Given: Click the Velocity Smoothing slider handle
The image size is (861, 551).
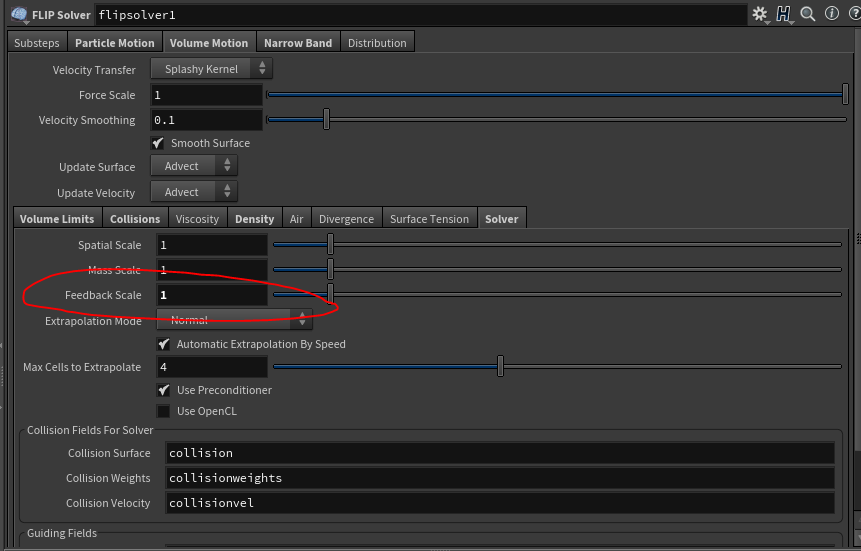Looking at the screenshot, I should [x=326, y=120].
